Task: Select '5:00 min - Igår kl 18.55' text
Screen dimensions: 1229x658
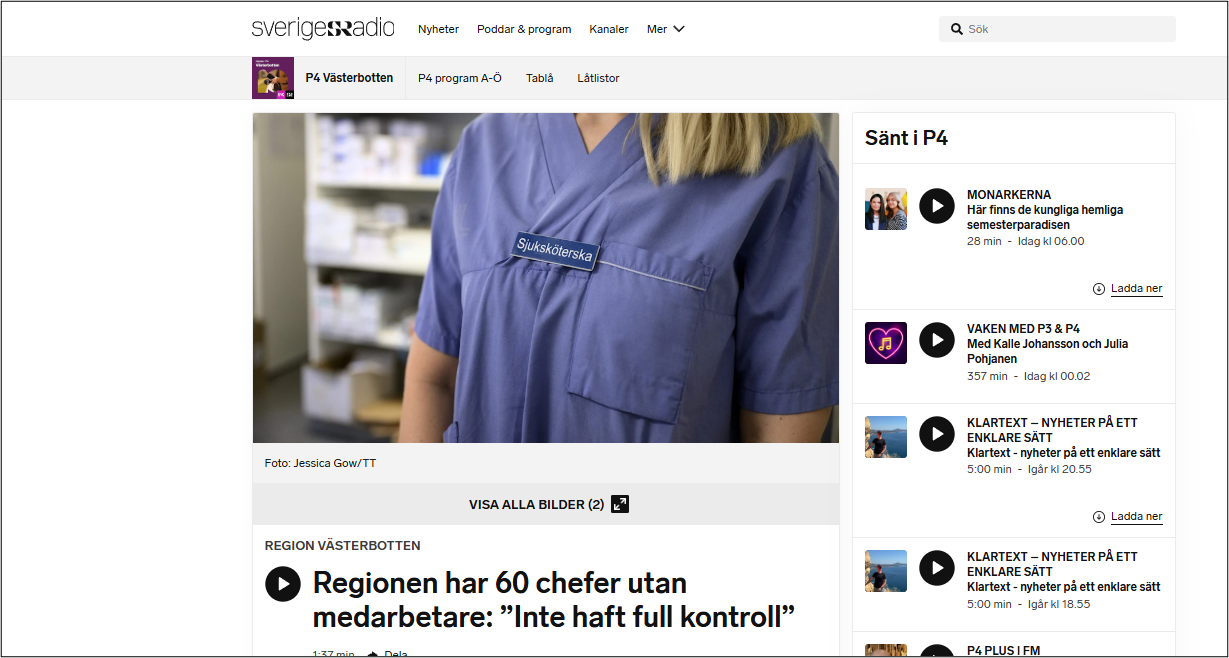Action: click(x=1029, y=604)
